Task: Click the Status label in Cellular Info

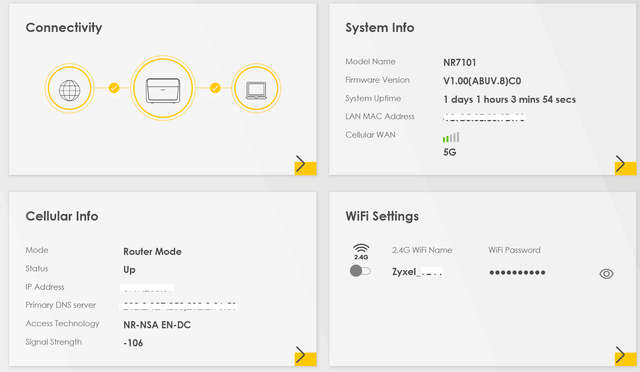Action: pos(37,268)
